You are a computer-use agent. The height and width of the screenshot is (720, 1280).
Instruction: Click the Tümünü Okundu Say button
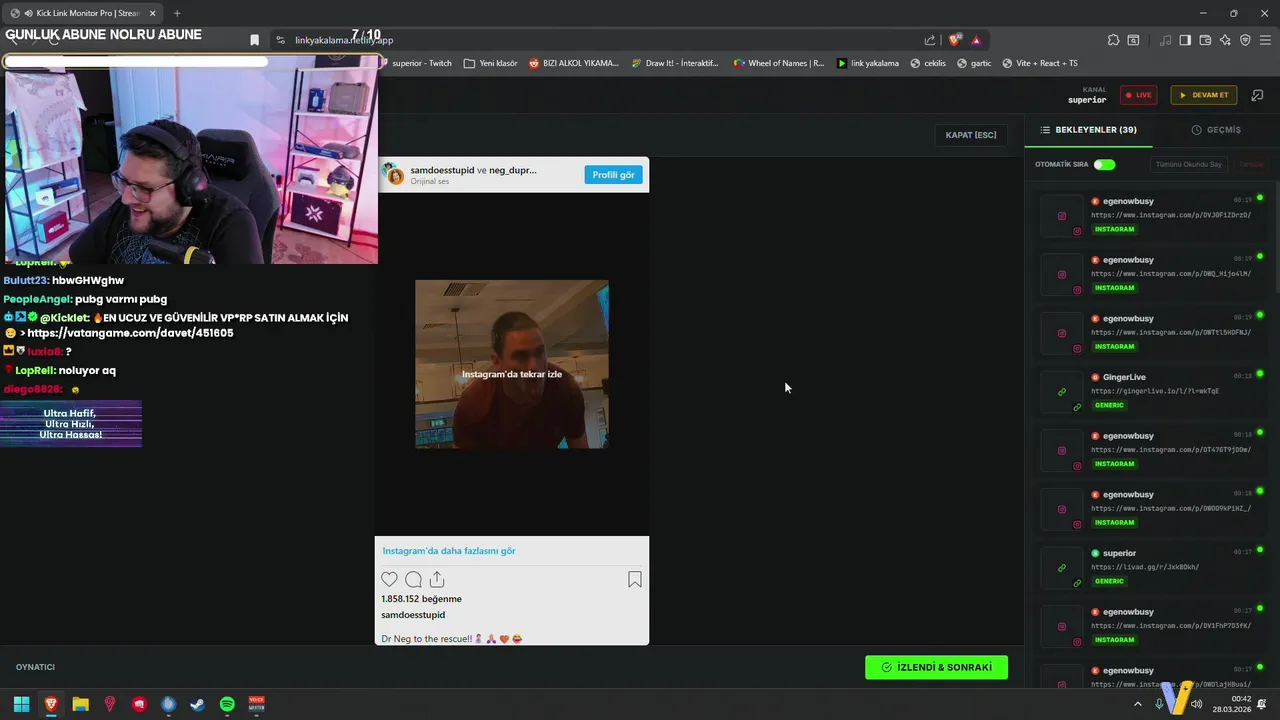1189,164
